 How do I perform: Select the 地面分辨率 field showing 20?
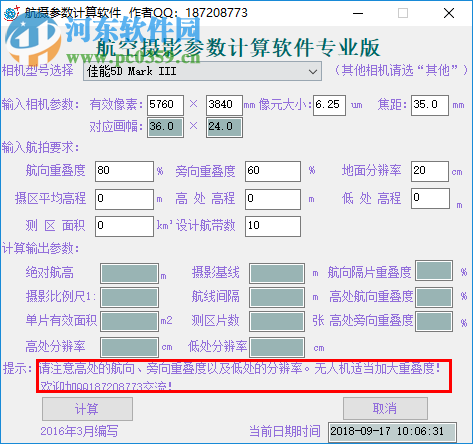[x=430, y=171]
